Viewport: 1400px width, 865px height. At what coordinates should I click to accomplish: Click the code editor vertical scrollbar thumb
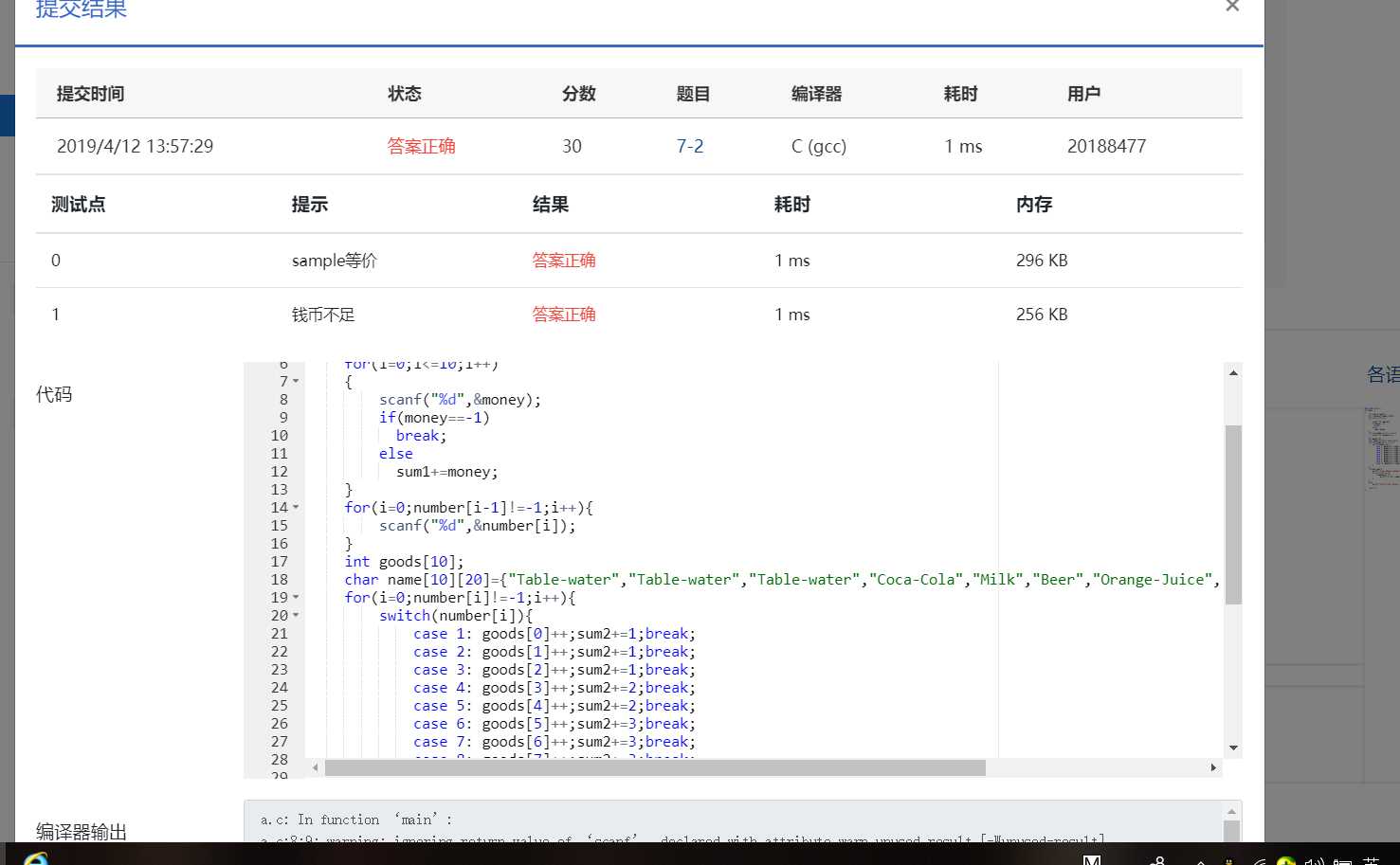1233,514
